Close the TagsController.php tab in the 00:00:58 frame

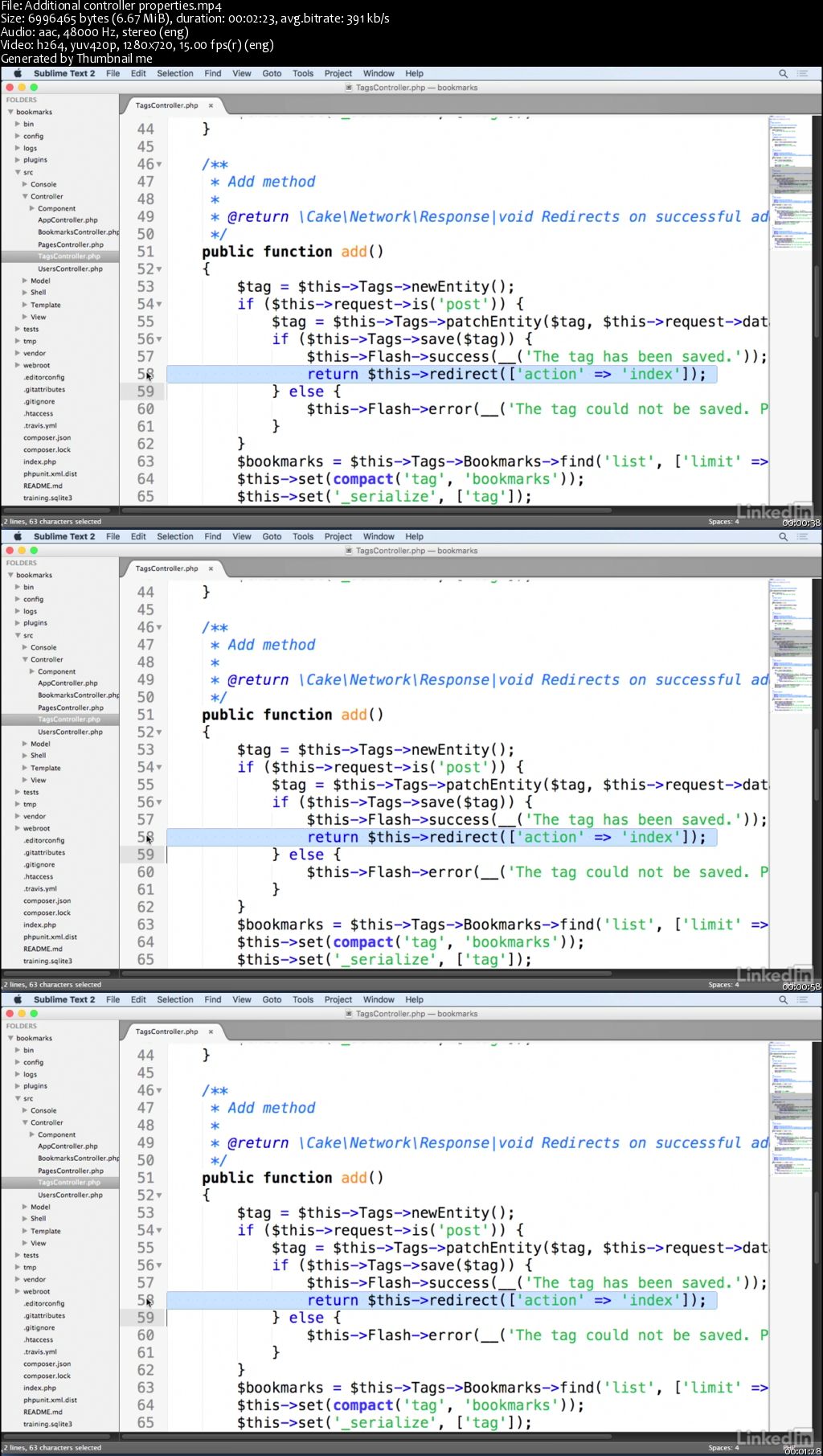(211, 568)
